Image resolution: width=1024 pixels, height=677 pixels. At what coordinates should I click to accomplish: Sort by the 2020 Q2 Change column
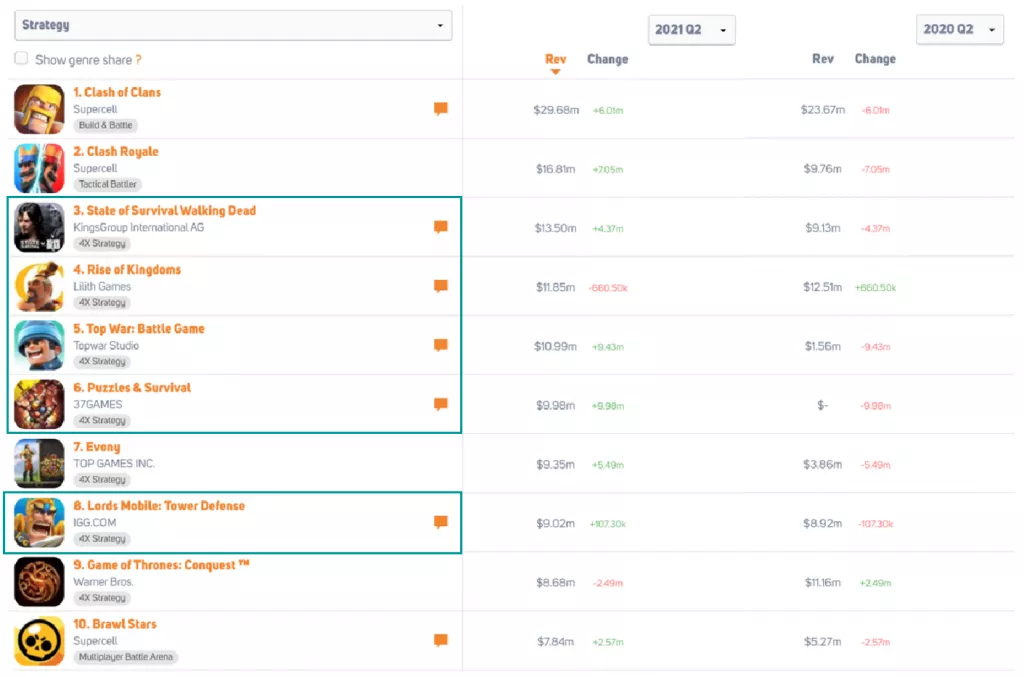(x=875, y=59)
